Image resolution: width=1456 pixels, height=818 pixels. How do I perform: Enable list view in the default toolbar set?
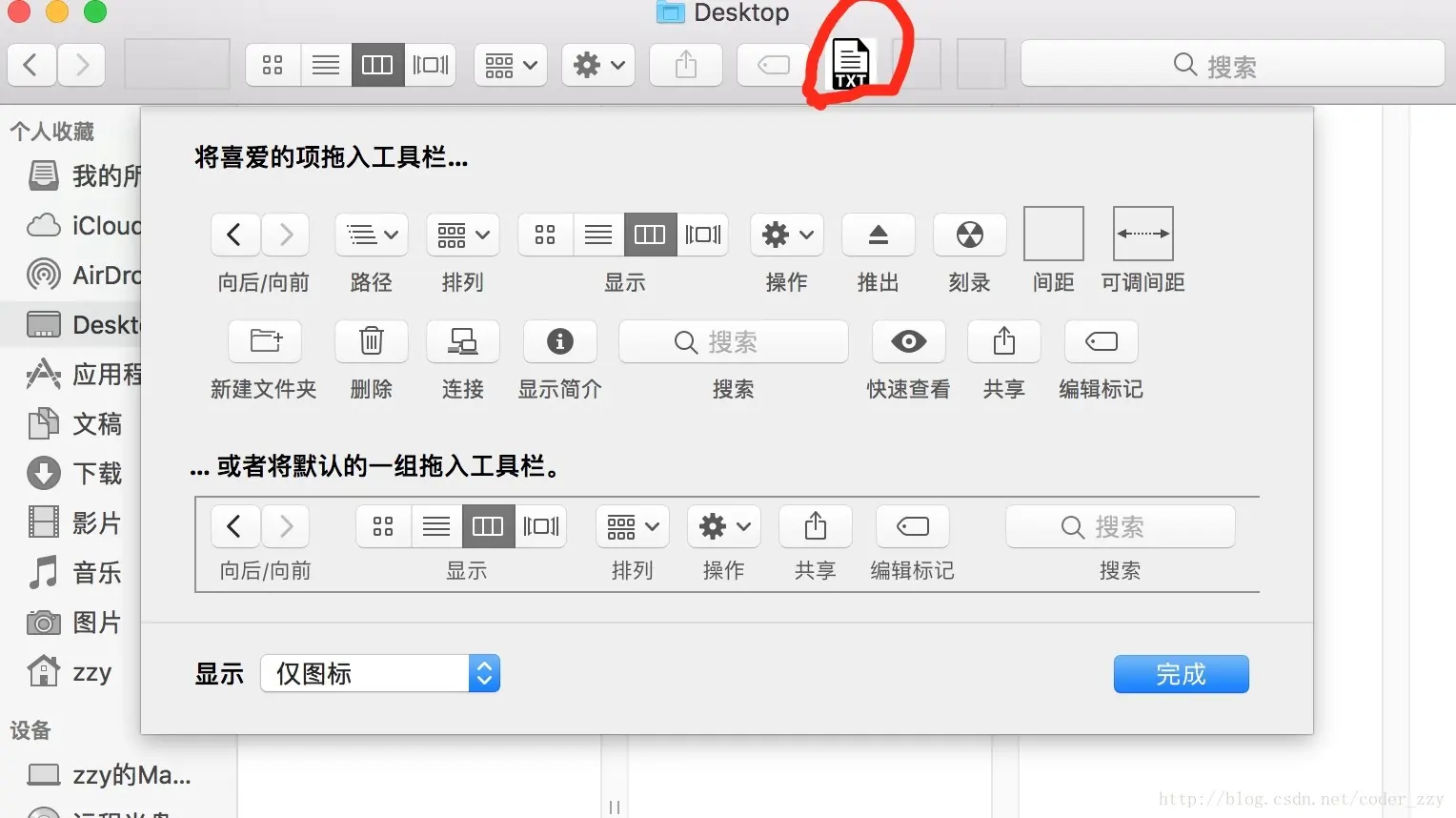click(435, 526)
